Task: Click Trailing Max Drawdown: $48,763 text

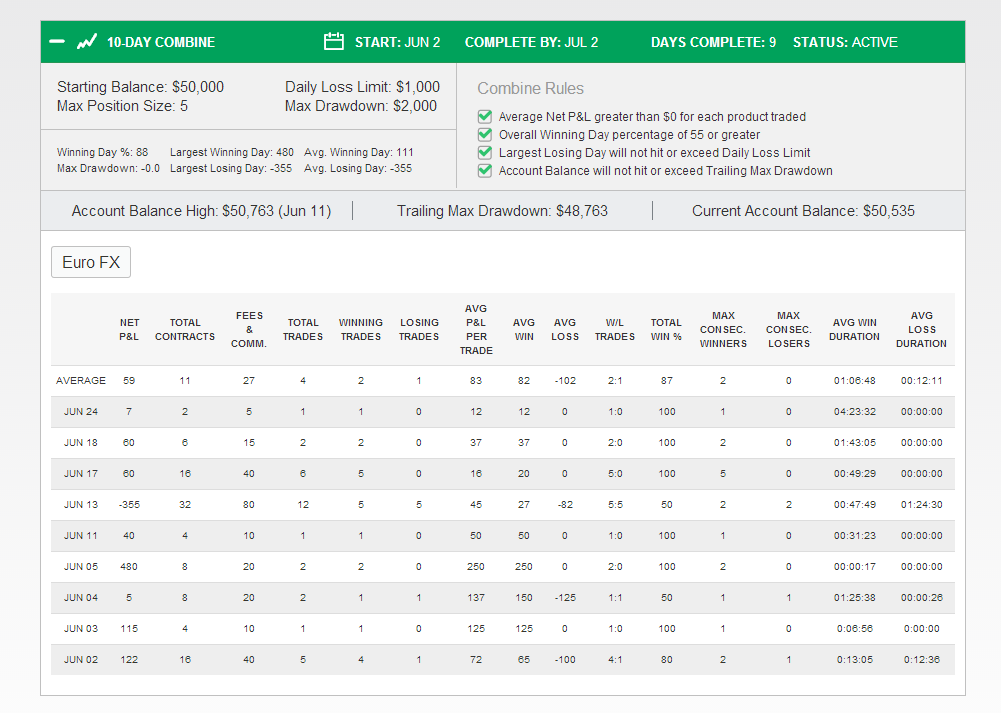Action: pyautogui.click(x=502, y=211)
